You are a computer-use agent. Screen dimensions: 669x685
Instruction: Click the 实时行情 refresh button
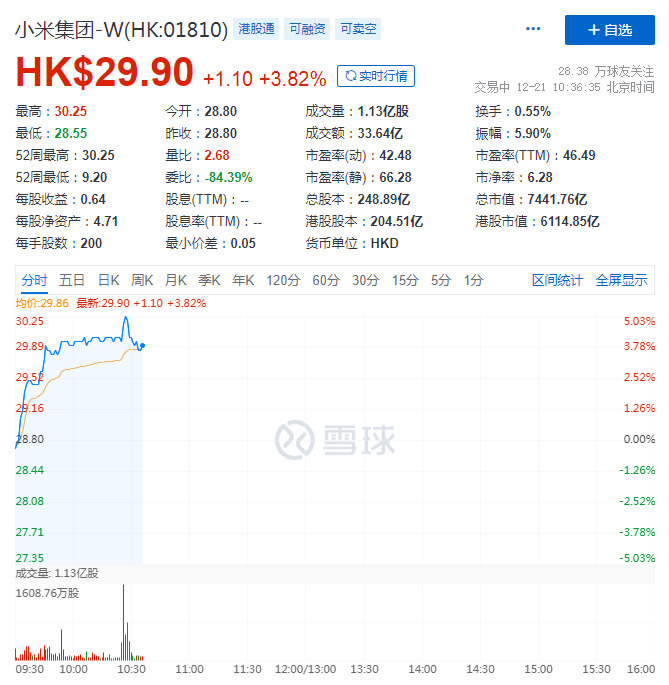(x=376, y=76)
